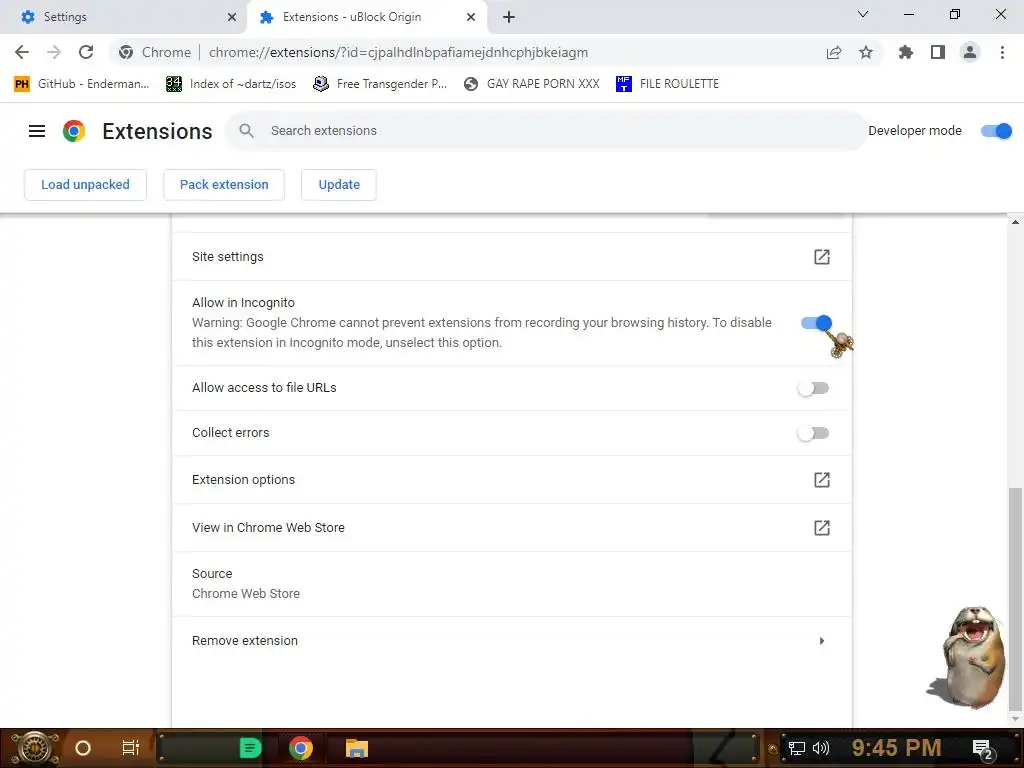Expand the Remove extension arrow
Image resolution: width=1024 pixels, height=768 pixels.
point(822,641)
